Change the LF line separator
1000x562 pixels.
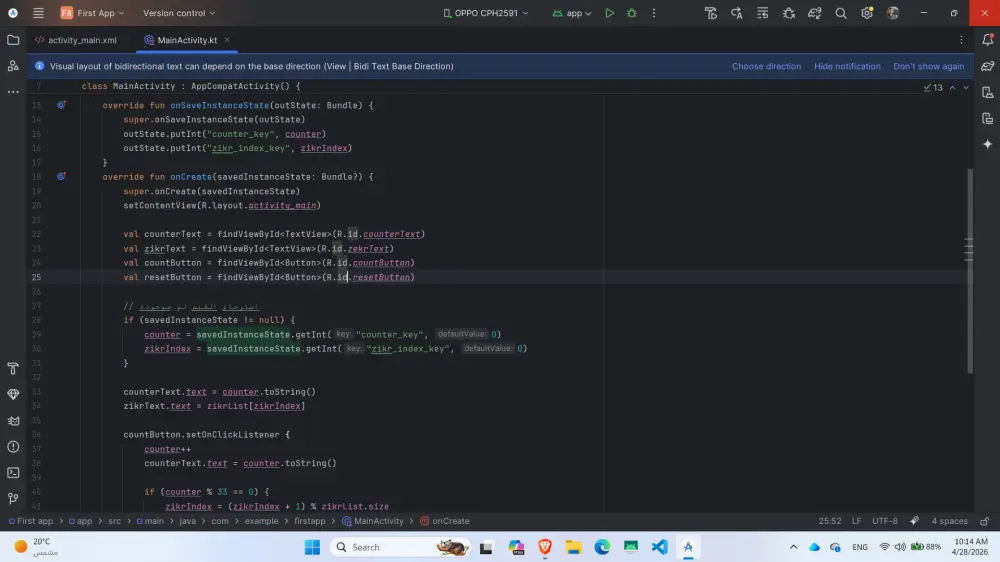(x=857, y=521)
